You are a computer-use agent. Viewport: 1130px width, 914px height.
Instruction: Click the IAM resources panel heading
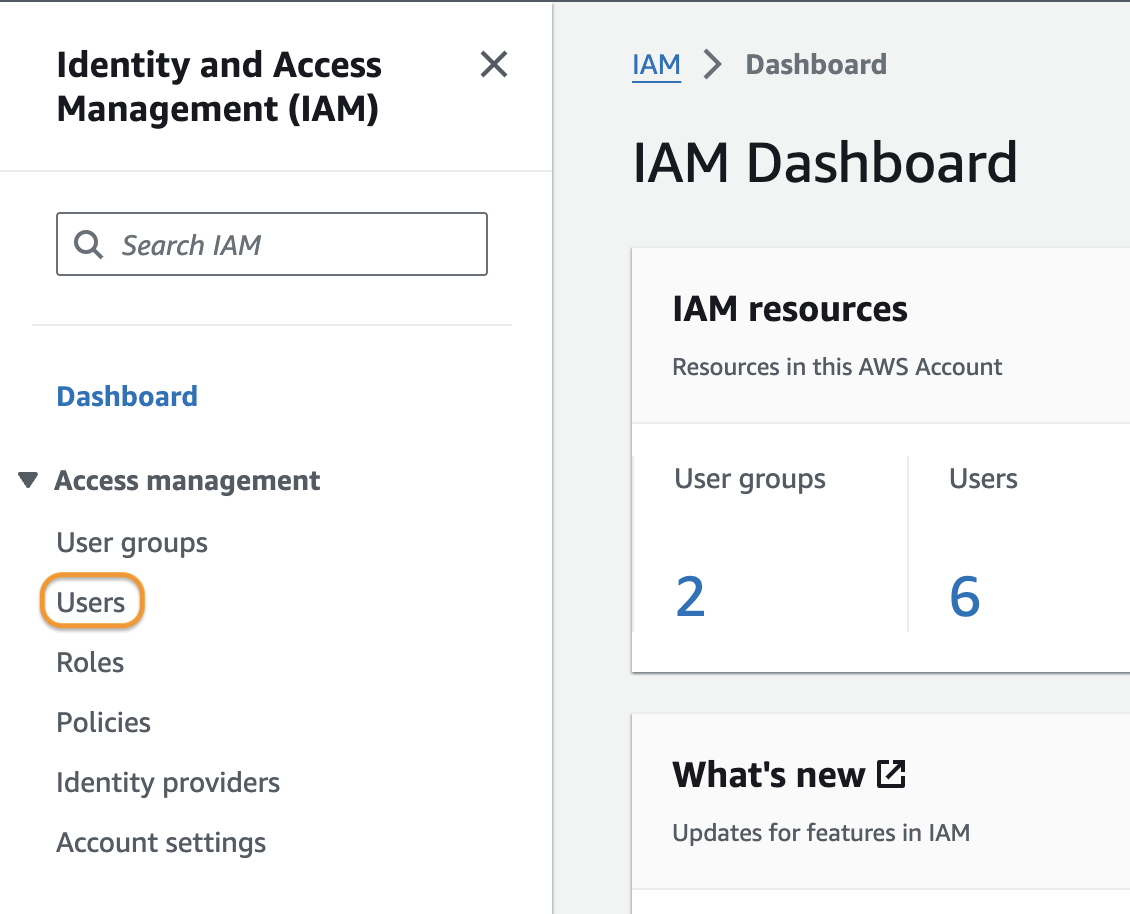click(790, 310)
